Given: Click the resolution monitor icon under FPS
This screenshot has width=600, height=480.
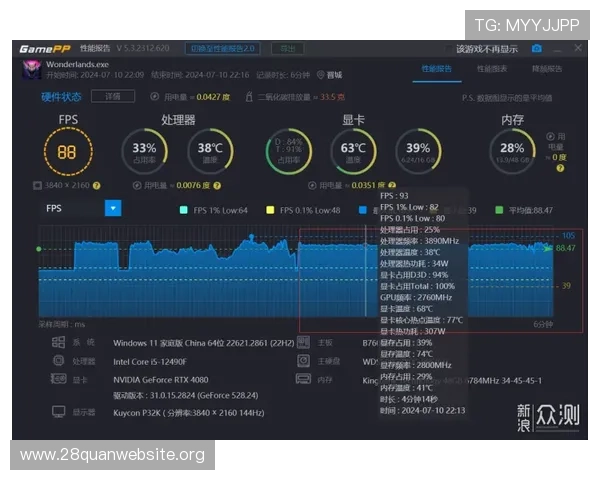Looking at the screenshot, I should [x=37, y=186].
